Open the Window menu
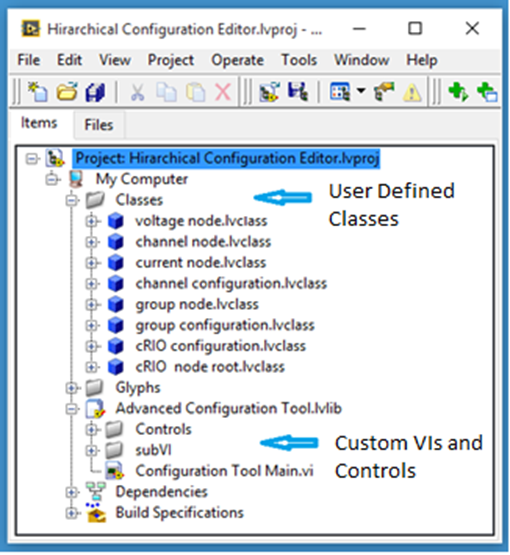This screenshot has width=510, height=555. pyautogui.click(x=361, y=60)
